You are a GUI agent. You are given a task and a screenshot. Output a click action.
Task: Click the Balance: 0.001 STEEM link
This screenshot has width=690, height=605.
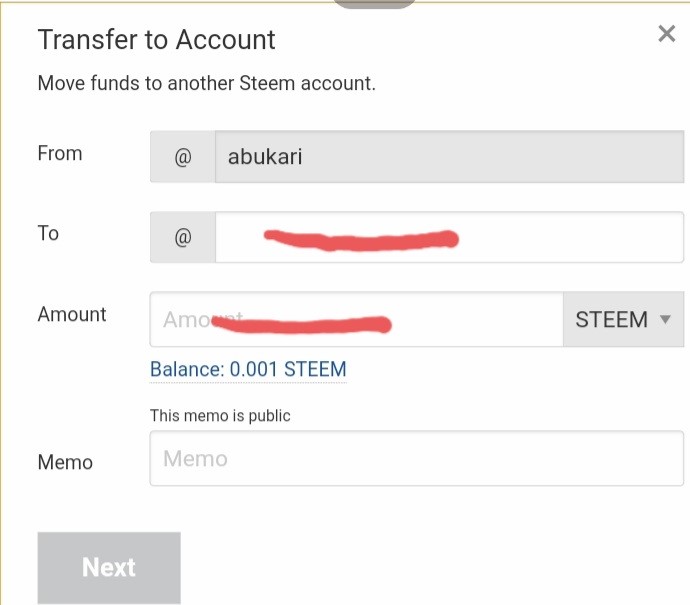(248, 369)
